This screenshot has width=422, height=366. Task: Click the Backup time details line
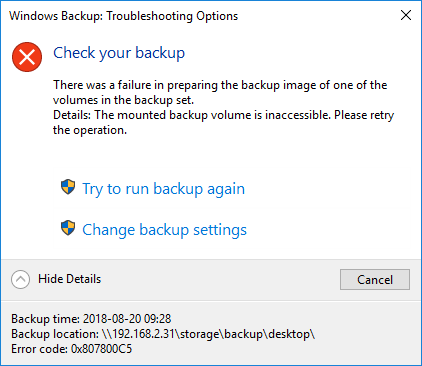91,319
